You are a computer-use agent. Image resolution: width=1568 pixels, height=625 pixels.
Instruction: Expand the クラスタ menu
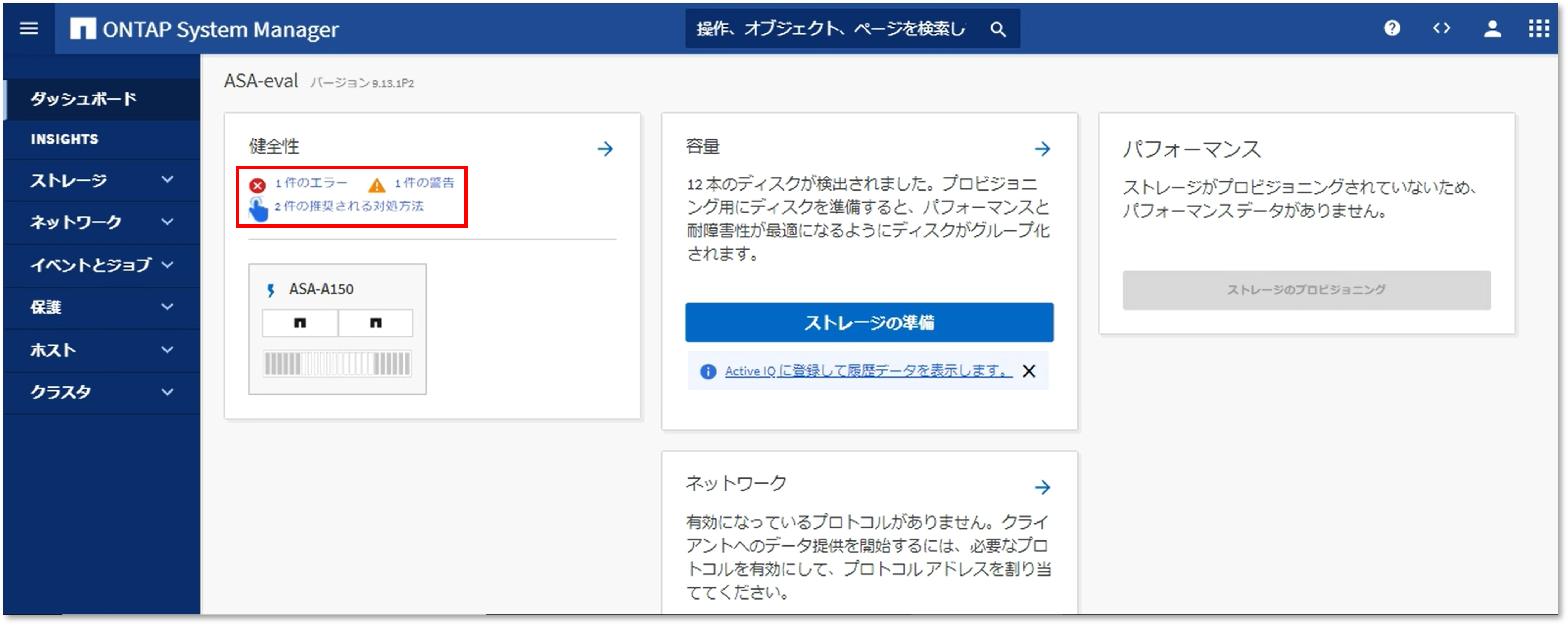pyautogui.click(x=102, y=393)
